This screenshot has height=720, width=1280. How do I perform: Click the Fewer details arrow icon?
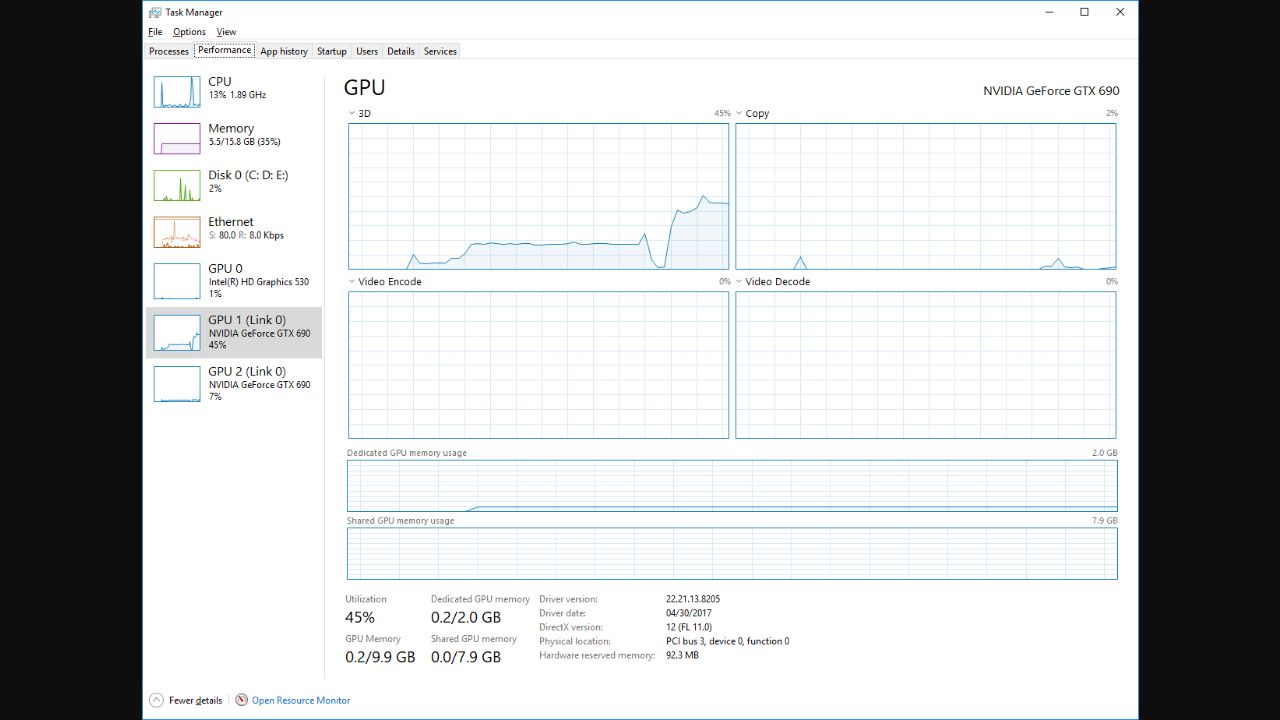(156, 700)
